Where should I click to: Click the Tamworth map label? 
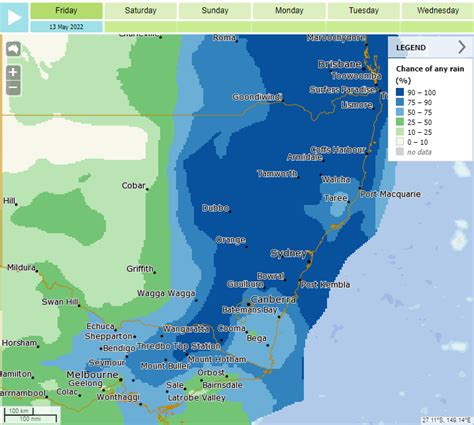(277, 174)
